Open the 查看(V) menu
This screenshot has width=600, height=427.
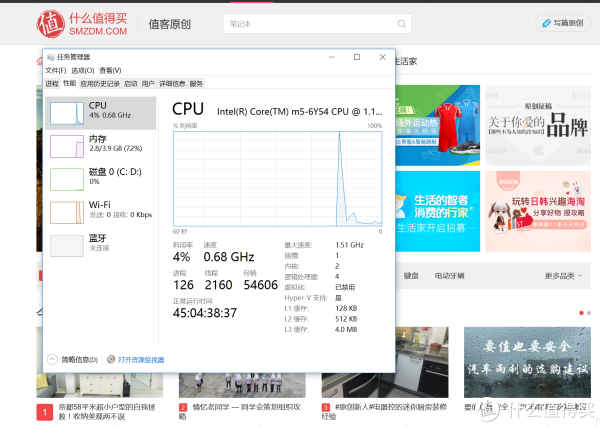110,70
